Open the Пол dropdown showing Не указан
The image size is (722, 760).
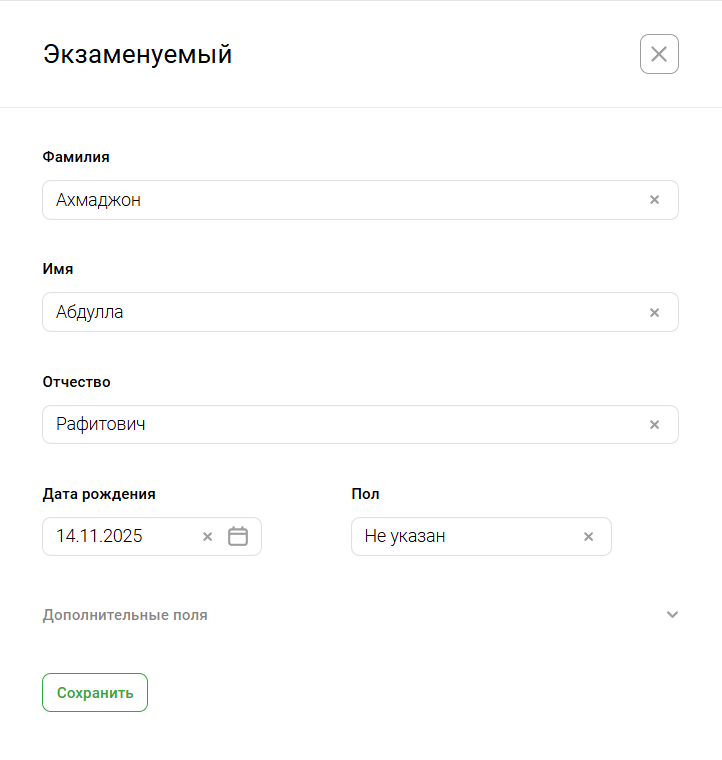pos(460,536)
